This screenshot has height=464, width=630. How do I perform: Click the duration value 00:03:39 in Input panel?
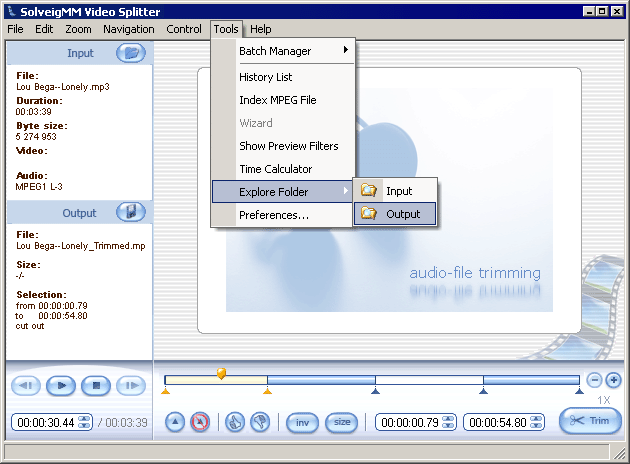click(34, 112)
